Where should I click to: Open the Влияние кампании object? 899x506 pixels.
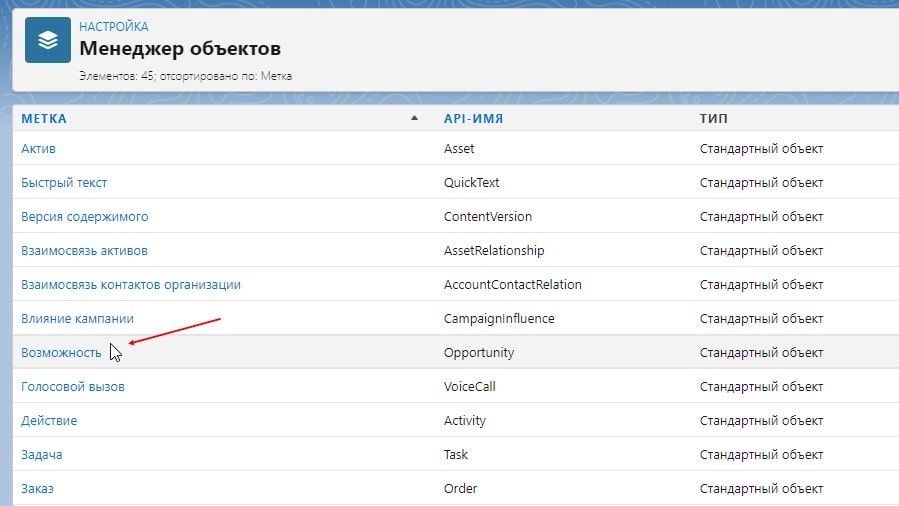(77, 319)
